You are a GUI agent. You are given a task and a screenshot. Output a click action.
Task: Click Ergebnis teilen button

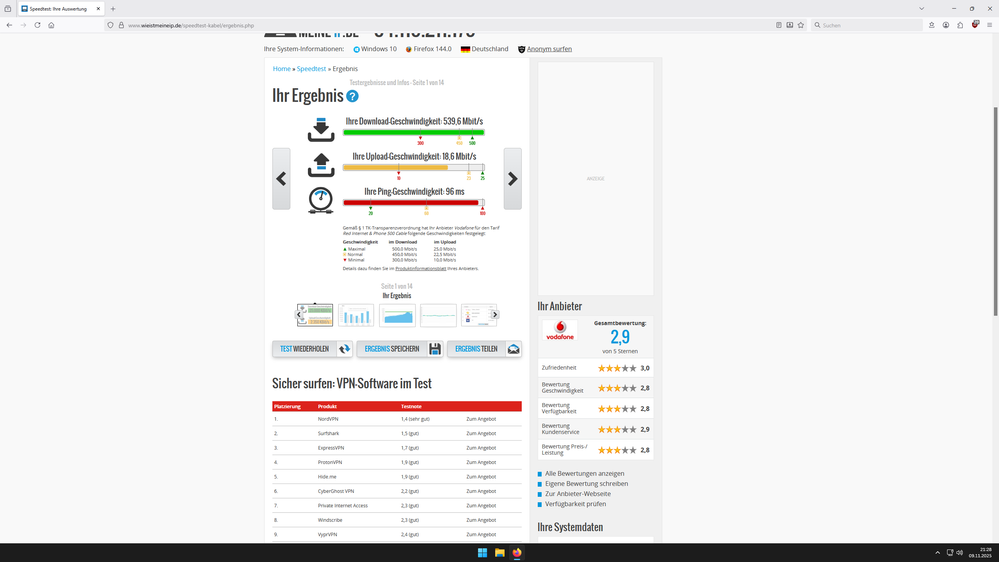[x=484, y=349]
